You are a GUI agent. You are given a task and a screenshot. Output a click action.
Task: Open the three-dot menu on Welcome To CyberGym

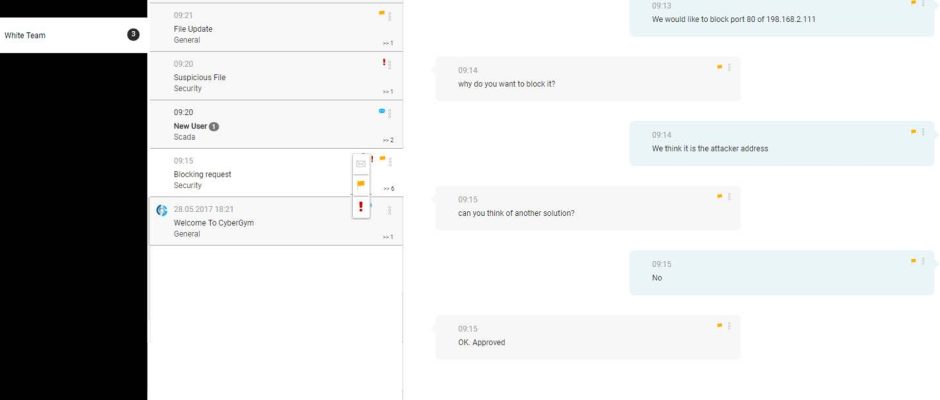(x=390, y=210)
